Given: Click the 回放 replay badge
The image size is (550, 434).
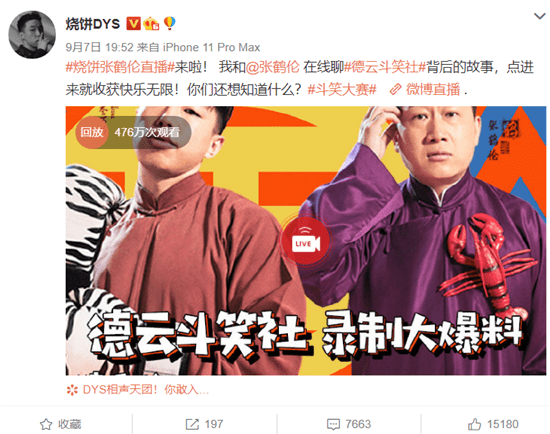Looking at the screenshot, I should [x=92, y=132].
